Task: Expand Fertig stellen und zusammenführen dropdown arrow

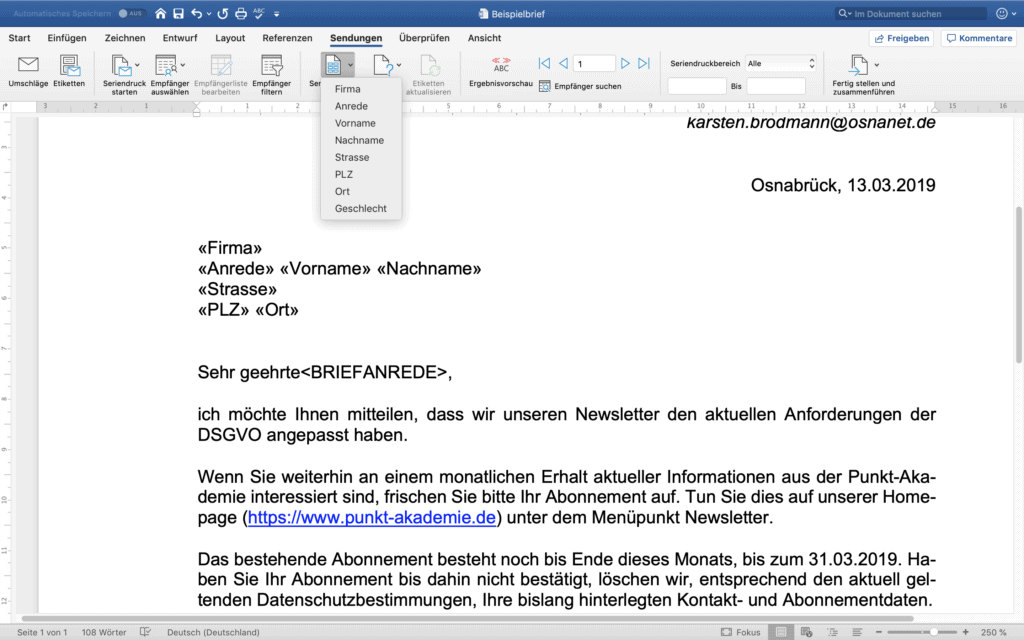Action: pos(876,65)
